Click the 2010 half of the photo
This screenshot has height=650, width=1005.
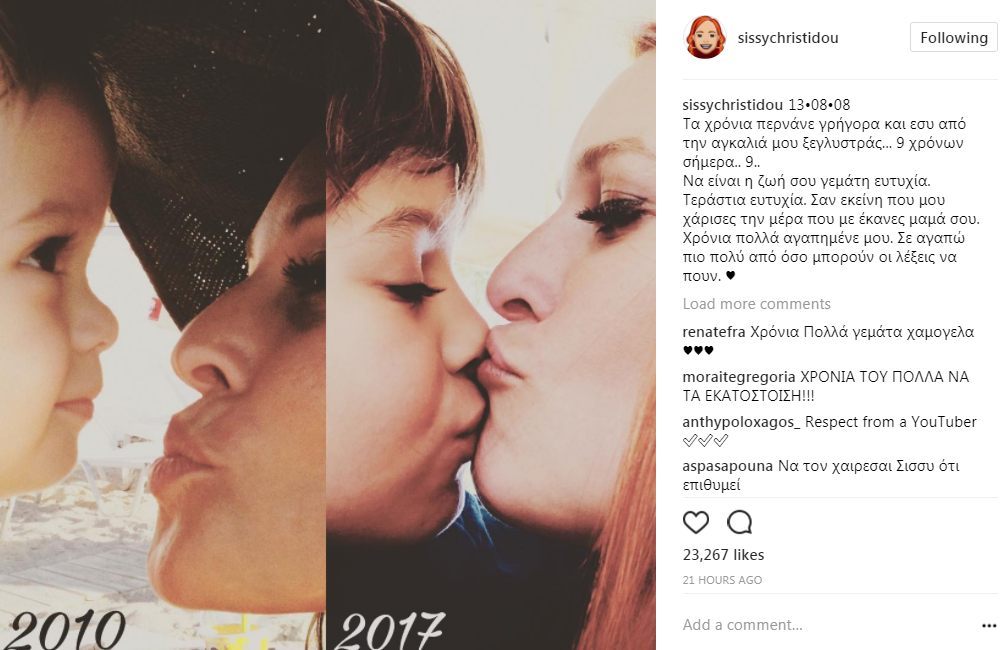pyautogui.click(x=163, y=325)
